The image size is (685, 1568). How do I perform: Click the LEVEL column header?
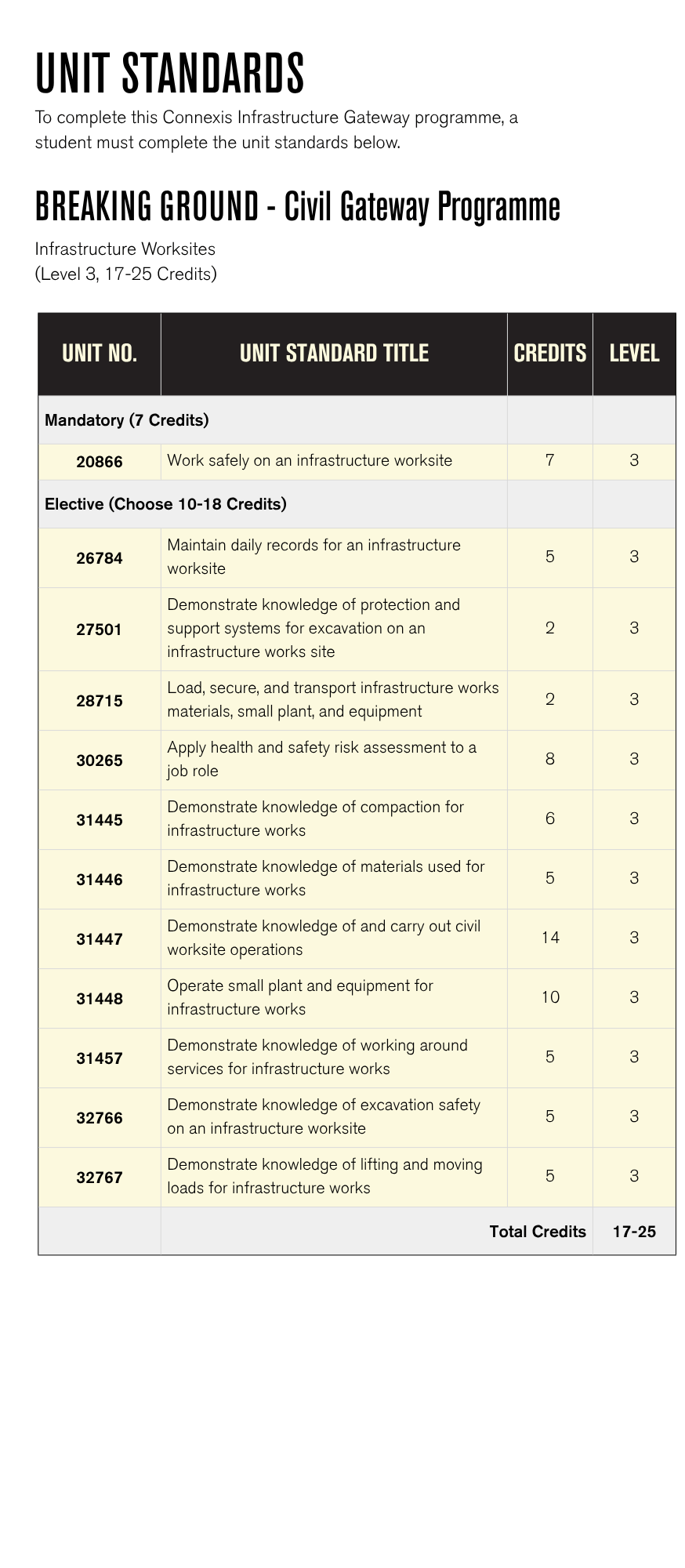pyautogui.click(x=634, y=354)
